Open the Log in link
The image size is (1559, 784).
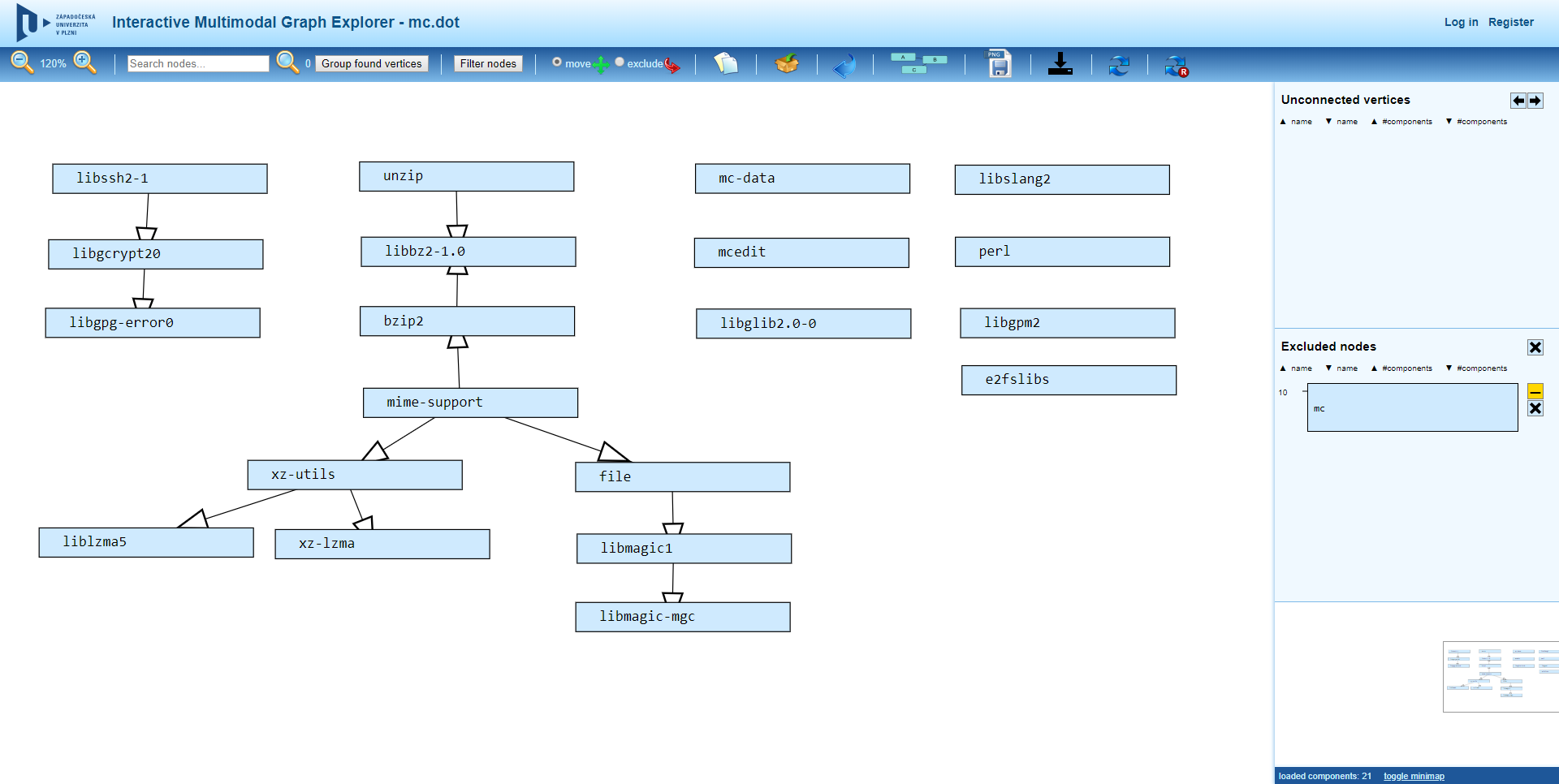click(x=1461, y=22)
